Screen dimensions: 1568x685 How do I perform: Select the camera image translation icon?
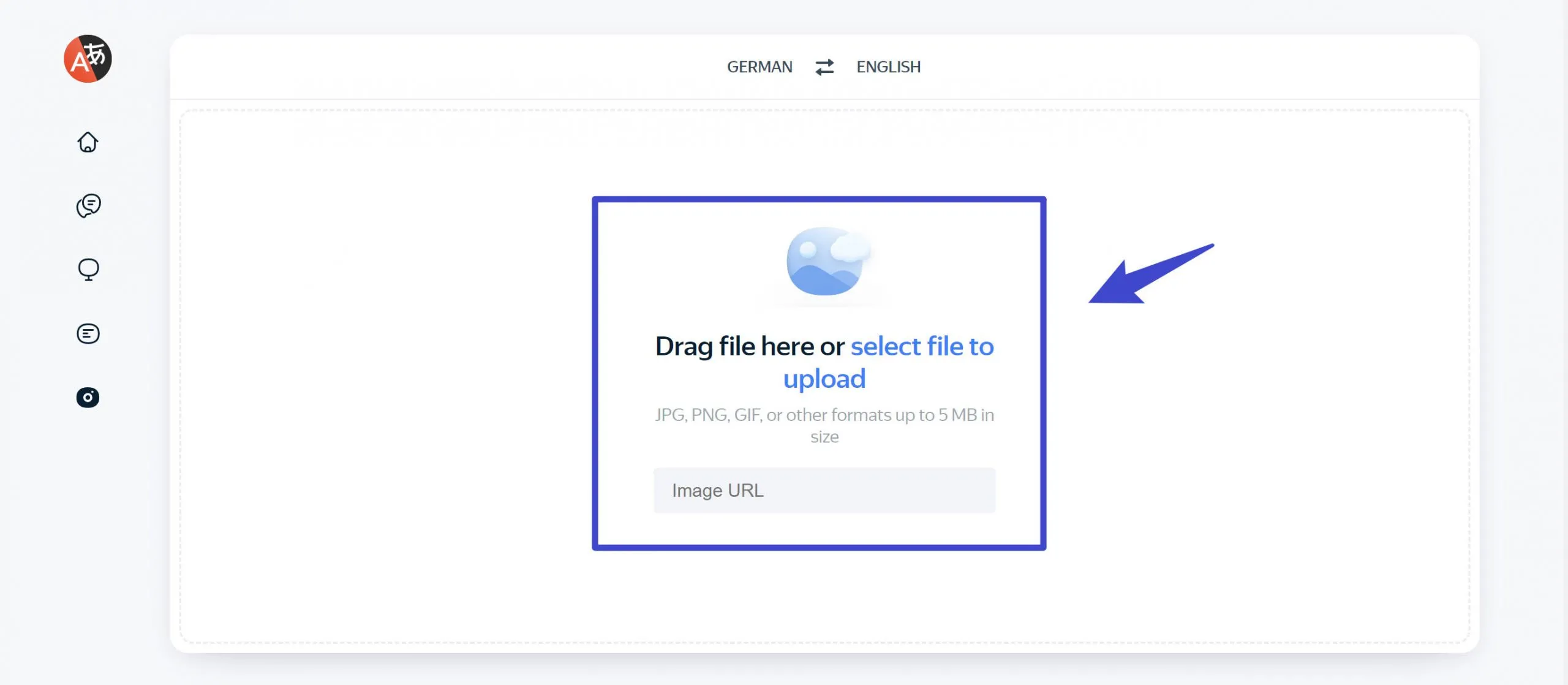pos(88,398)
